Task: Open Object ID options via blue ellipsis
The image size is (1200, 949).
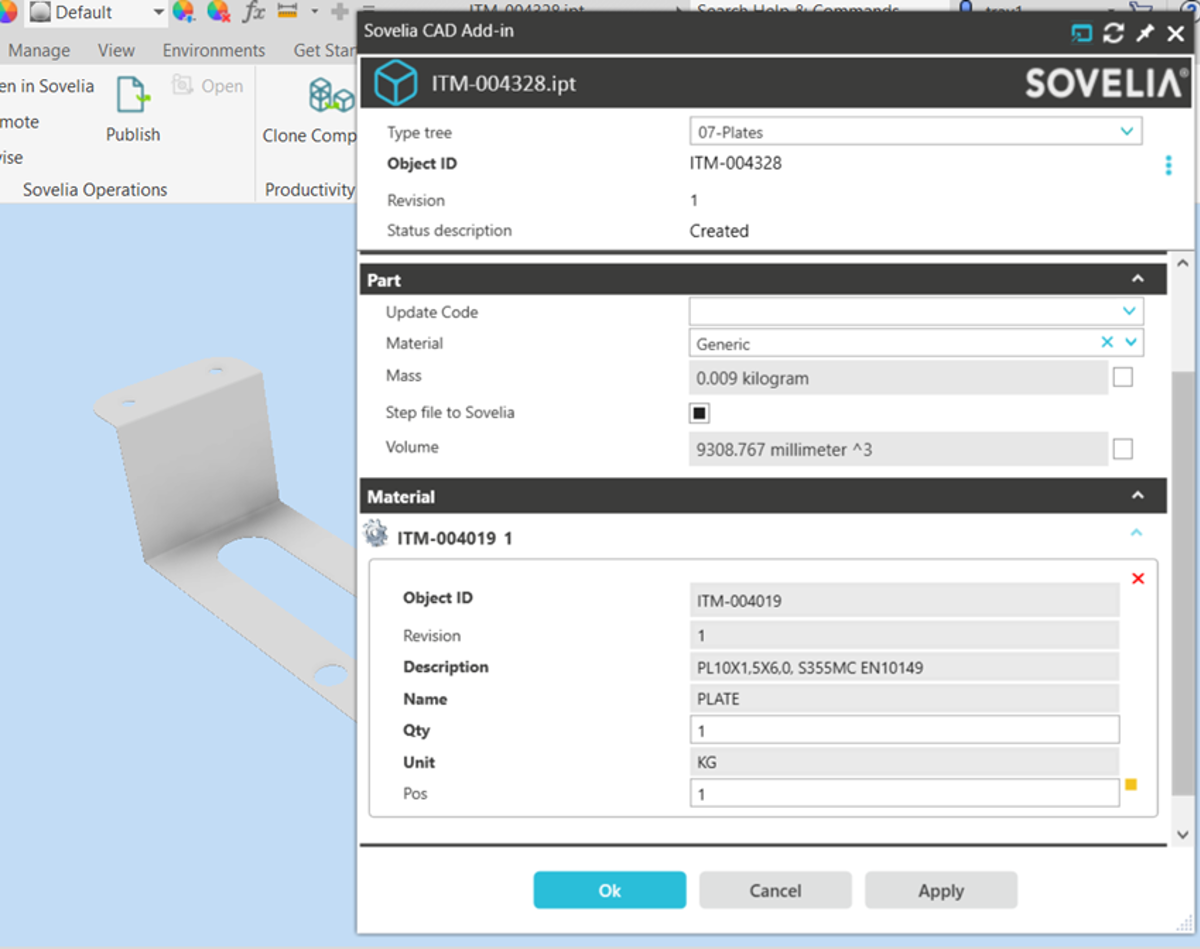Action: point(1168,165)
